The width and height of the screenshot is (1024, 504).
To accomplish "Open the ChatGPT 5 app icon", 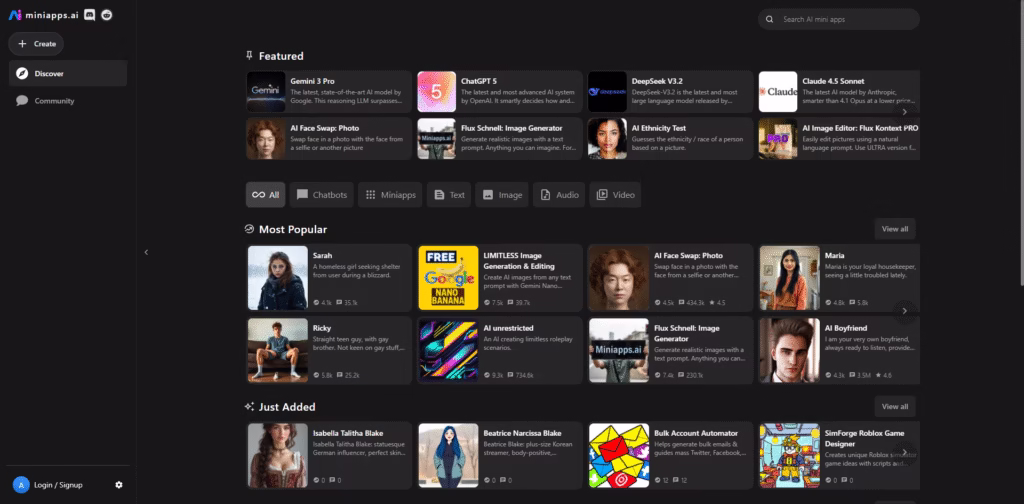I will 436,92.
